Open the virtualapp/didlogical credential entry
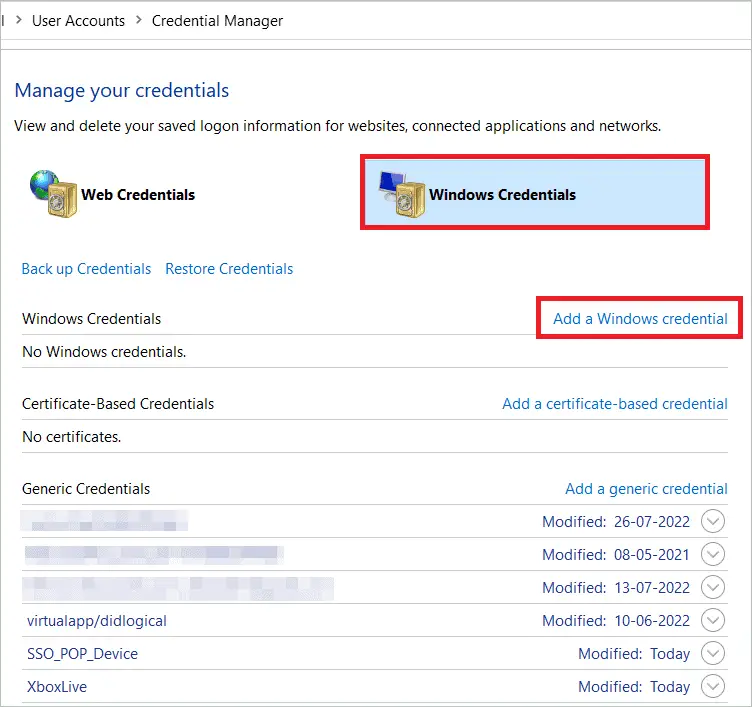The image size is (752, 707). click(97, 621)
